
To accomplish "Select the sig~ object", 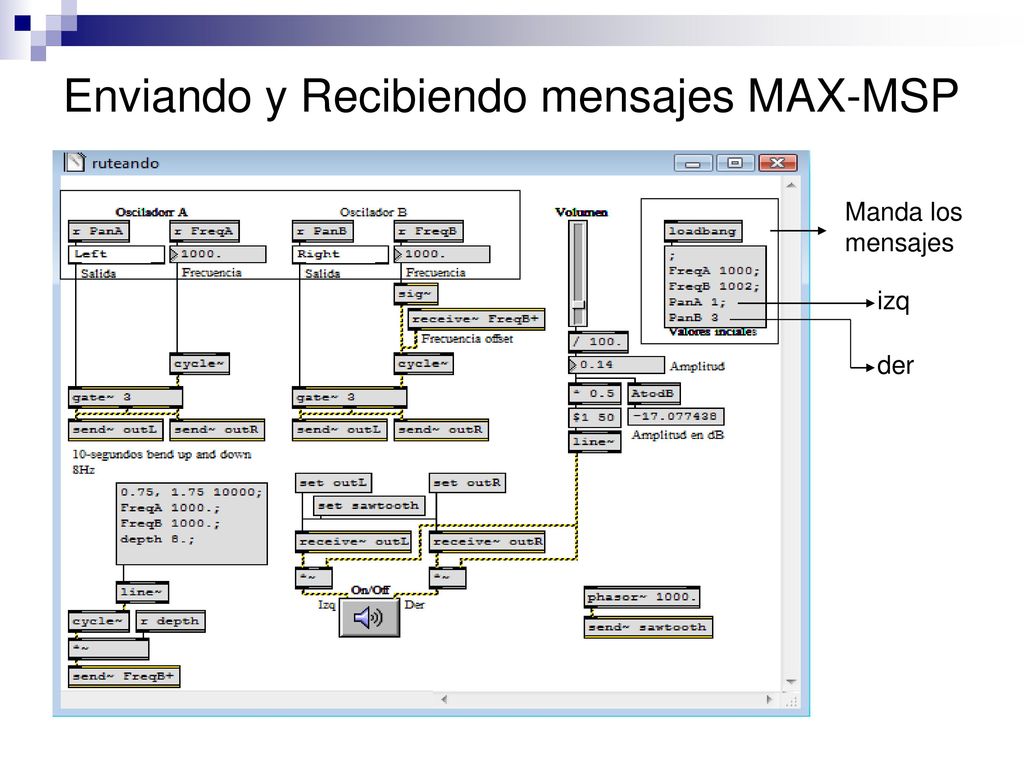I will 415,294.
